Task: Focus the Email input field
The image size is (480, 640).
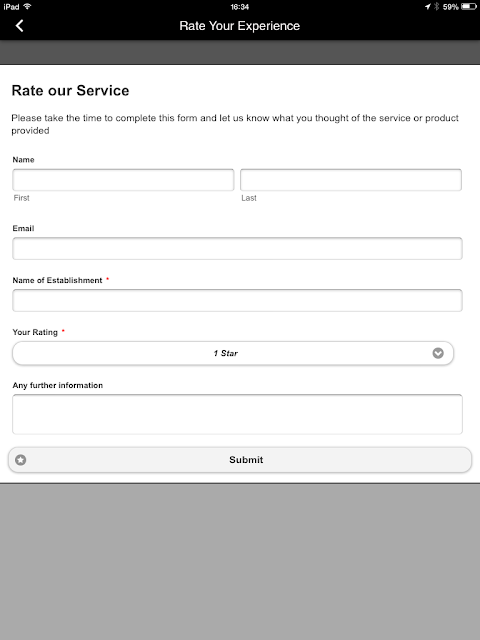Action: (x=237, y=249)
